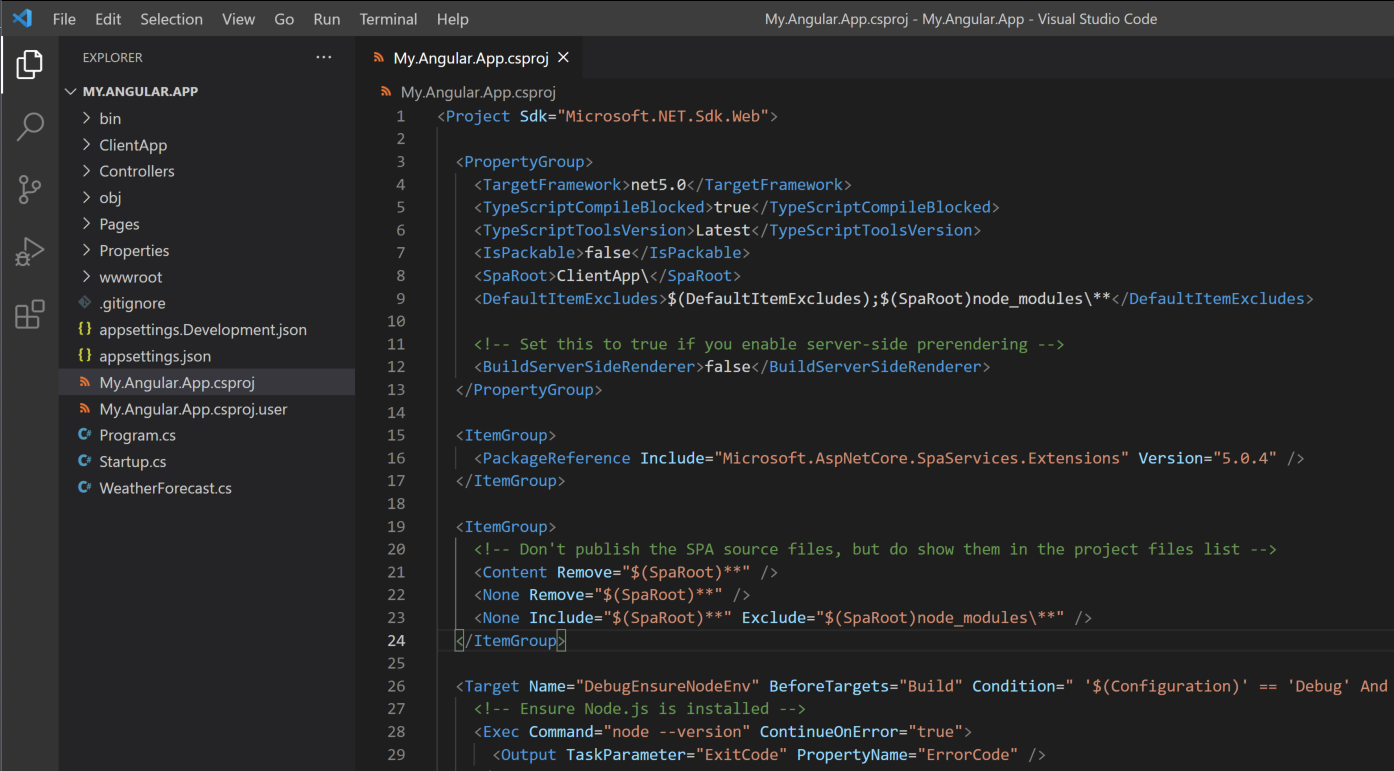Click the Explorer more actions ellipsis
1394x771 pixels.
323,58
